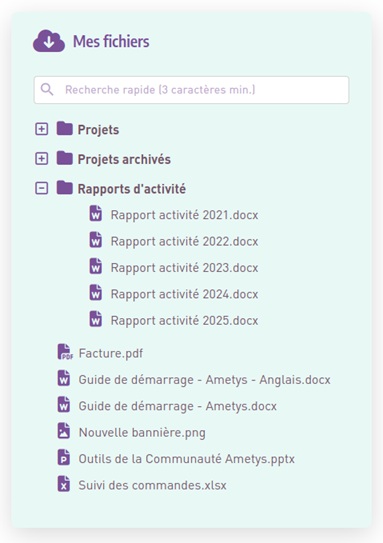383x543 pixels.
Task: Click the magnifier icon in the search box
Action: click(47, 89)
